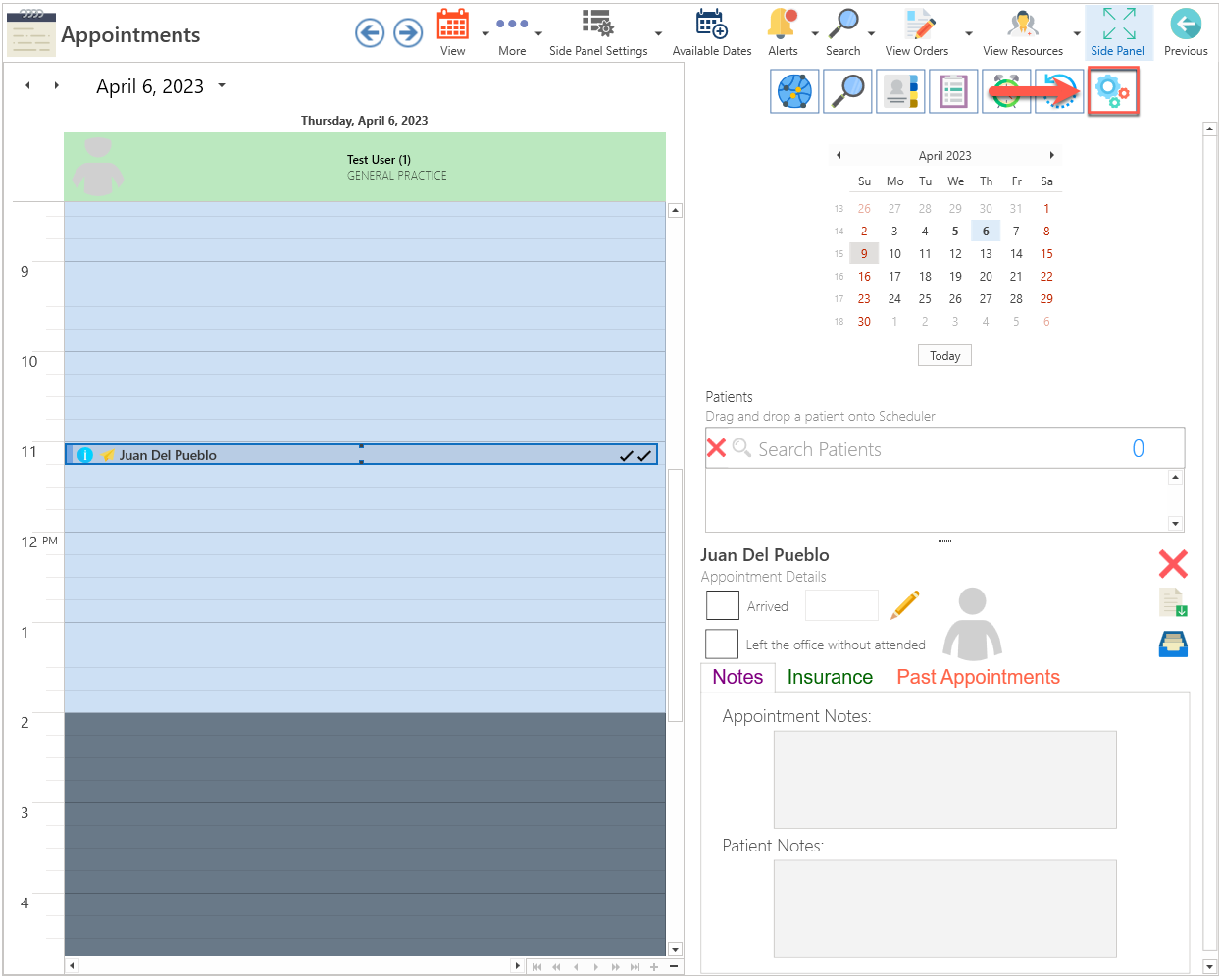Check the Arrived checkbox

coord(723,605)
